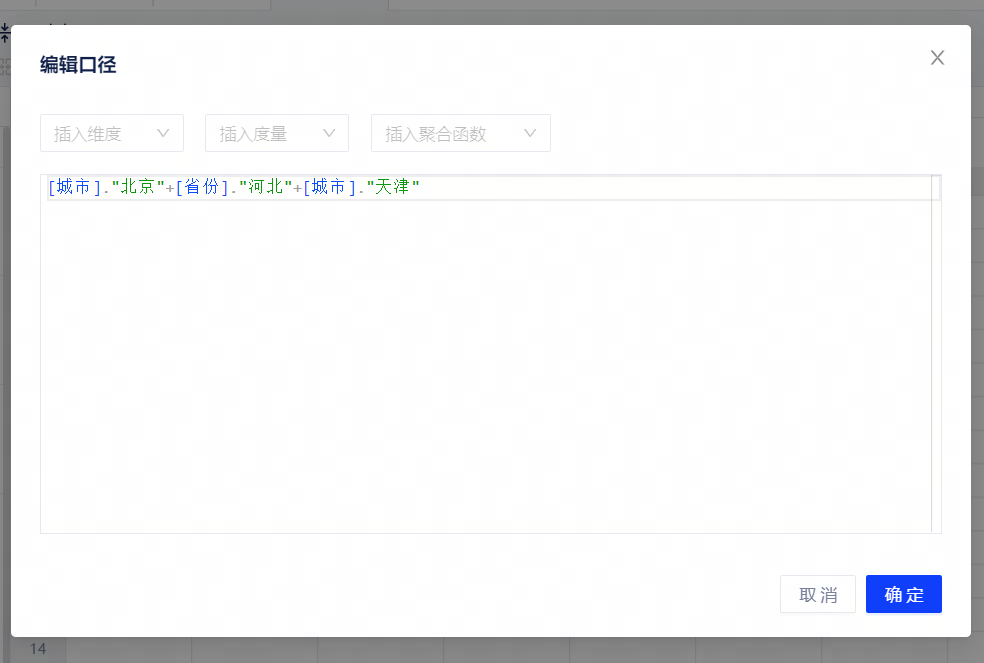Click the chevron arrow in 插入维度 selector
The width and height of the screenshot is (984, 663).
[164, 134]
